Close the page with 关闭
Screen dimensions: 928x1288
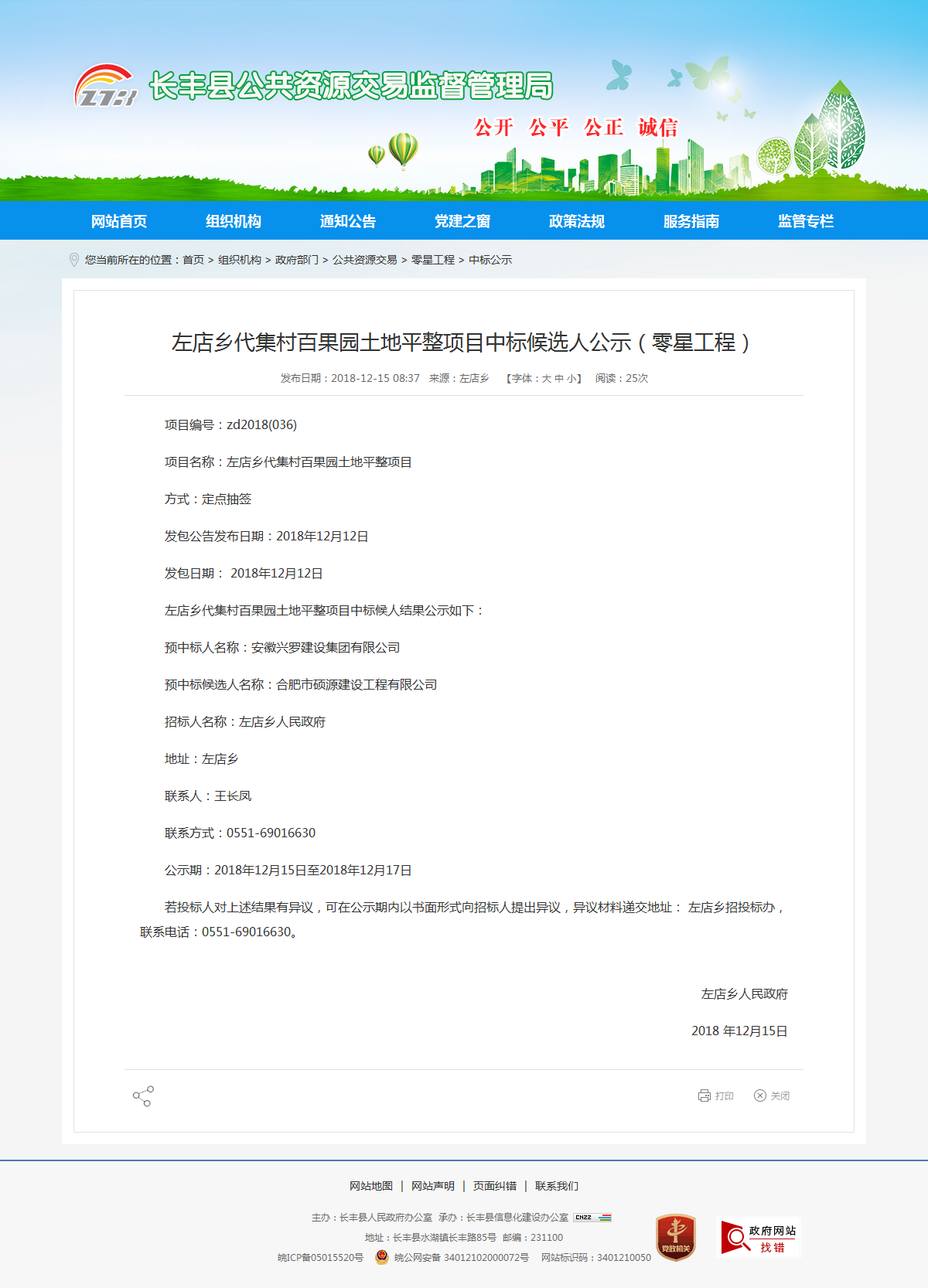(772, 1095)
